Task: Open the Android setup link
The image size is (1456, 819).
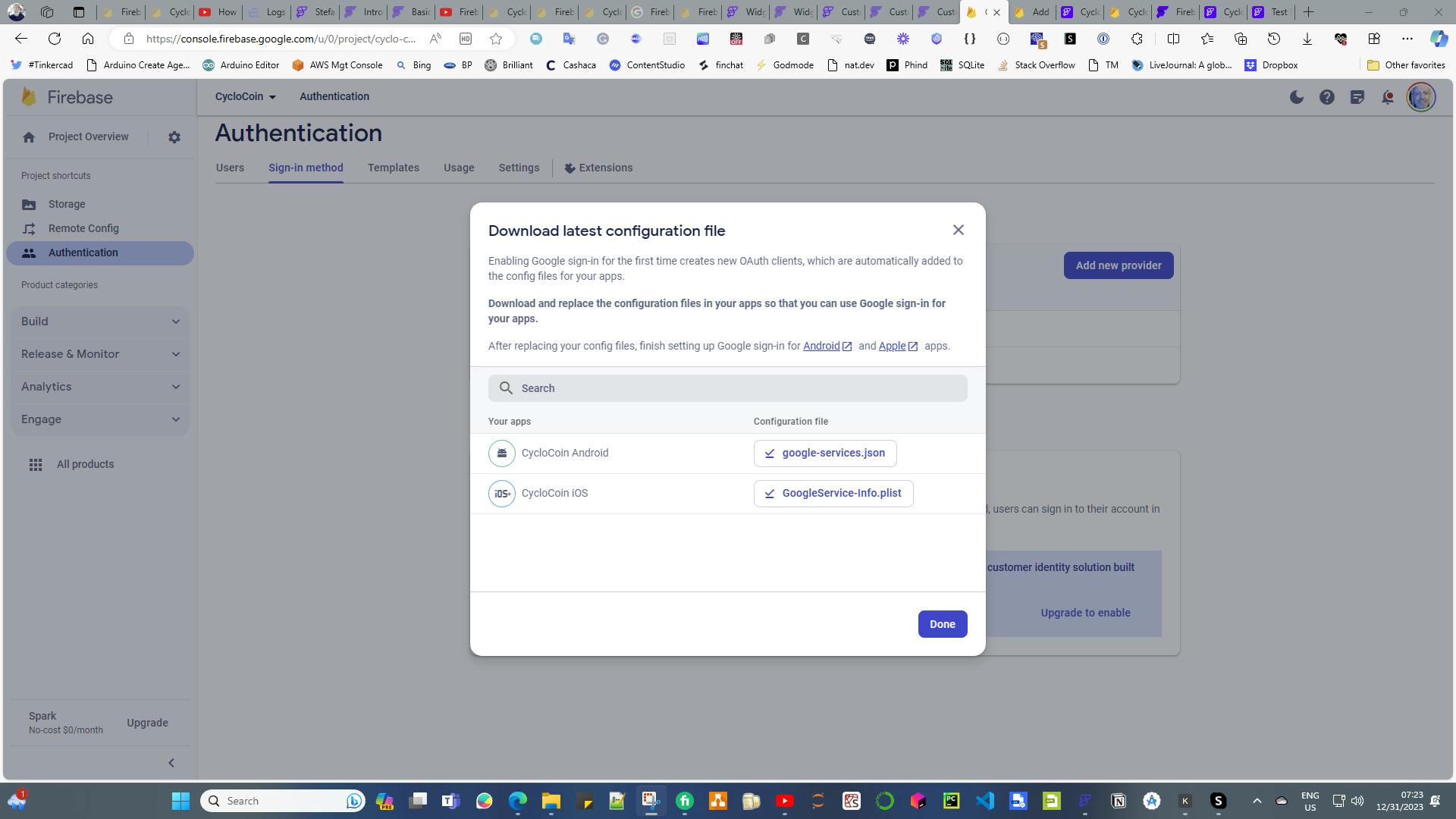Action: point(821,346)
